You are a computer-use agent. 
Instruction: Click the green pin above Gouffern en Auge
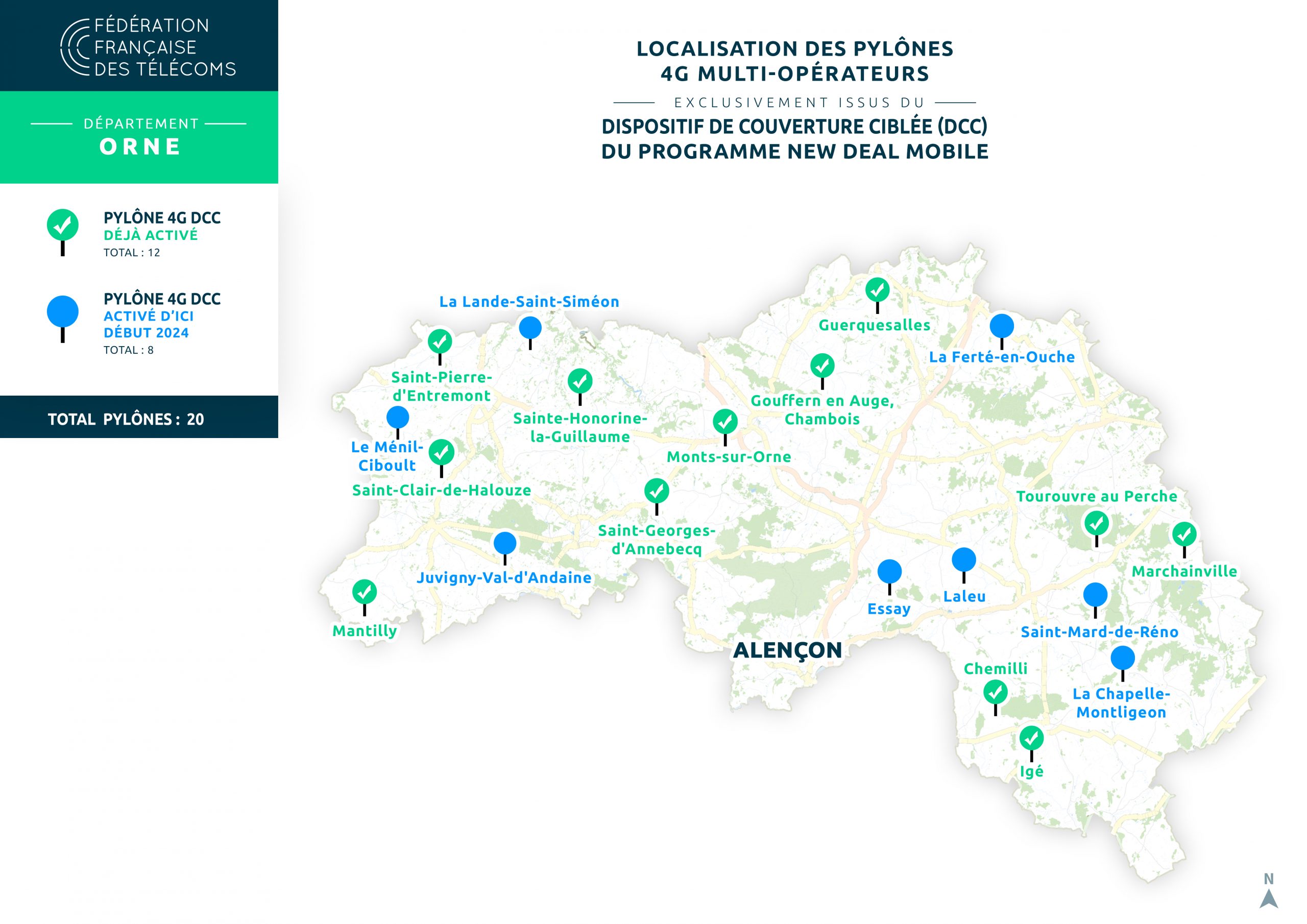click(822, 371)
